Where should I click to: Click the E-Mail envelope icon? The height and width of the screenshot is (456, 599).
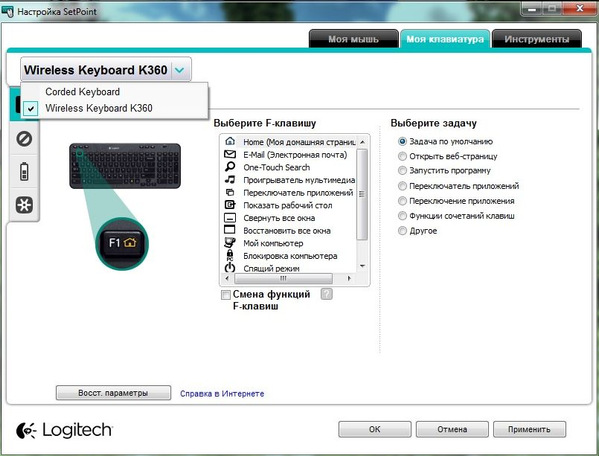(x=230, y=154)
